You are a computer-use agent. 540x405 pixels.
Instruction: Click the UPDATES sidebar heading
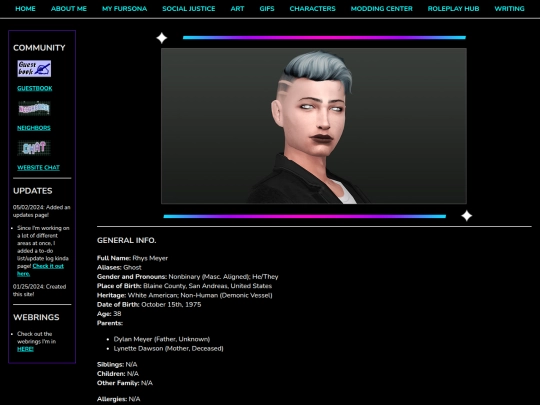[33, 191]
